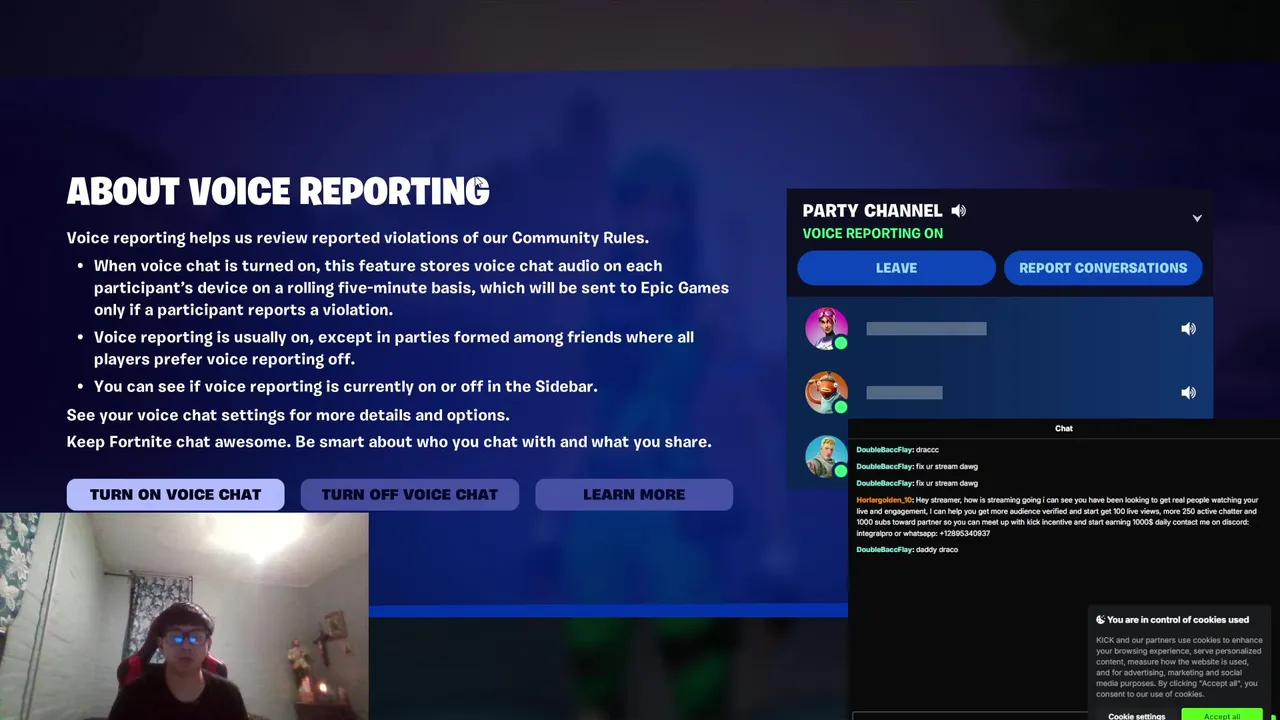Viewport: 1280px width, 720px height.
Task: Click the cookie icon in the banner title
Action: tap(1101, 620)
